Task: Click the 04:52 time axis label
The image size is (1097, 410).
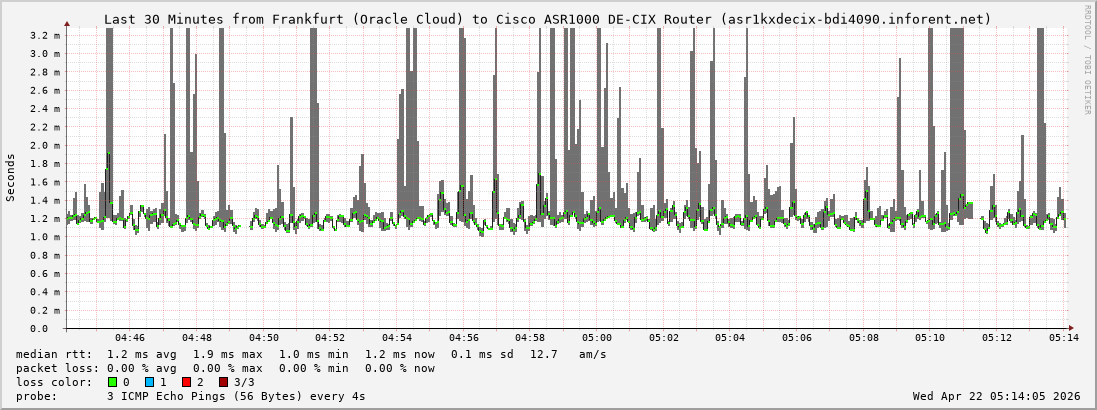Action: pos(330,338)
